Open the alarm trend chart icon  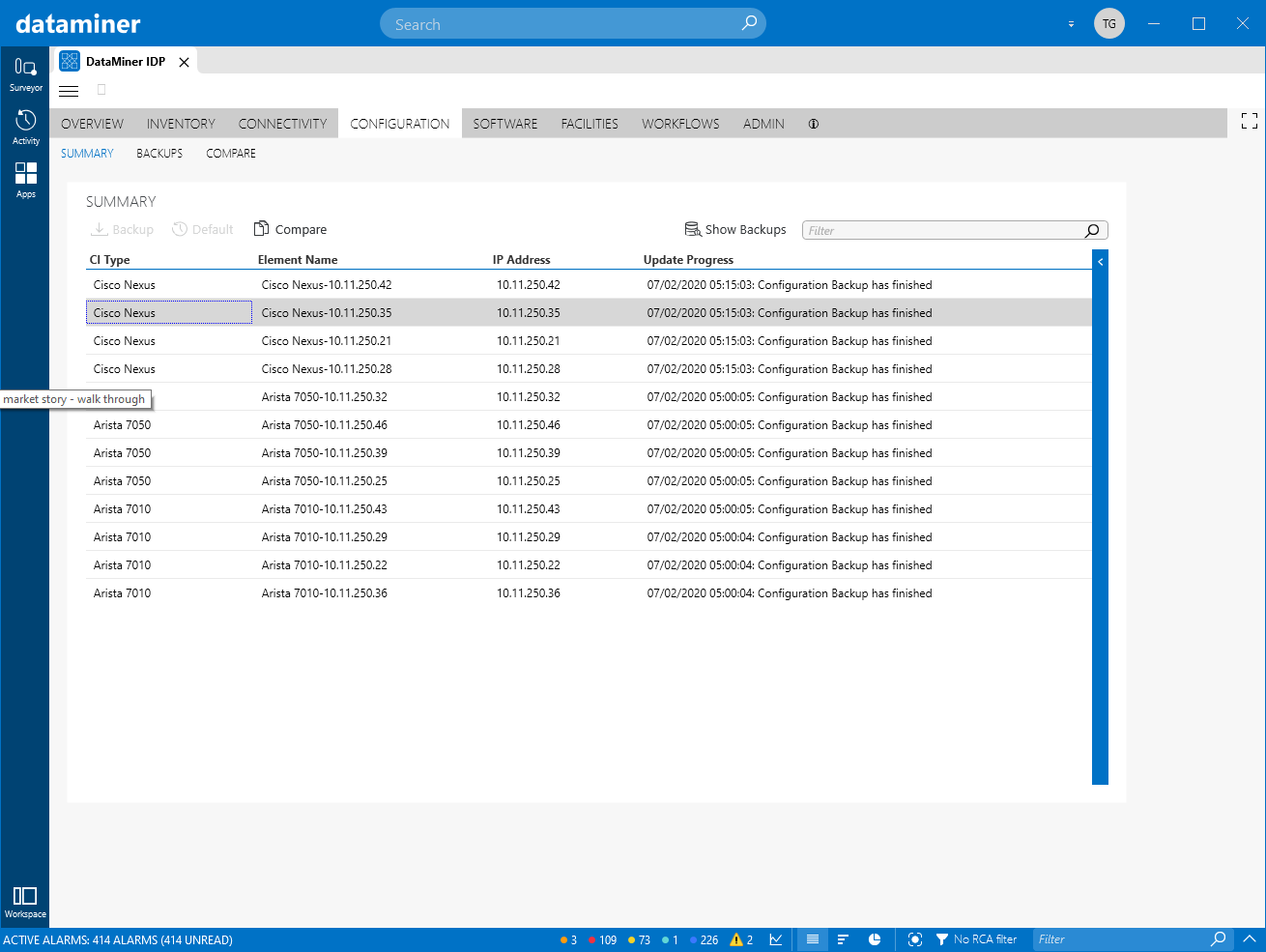pos(776,939)
